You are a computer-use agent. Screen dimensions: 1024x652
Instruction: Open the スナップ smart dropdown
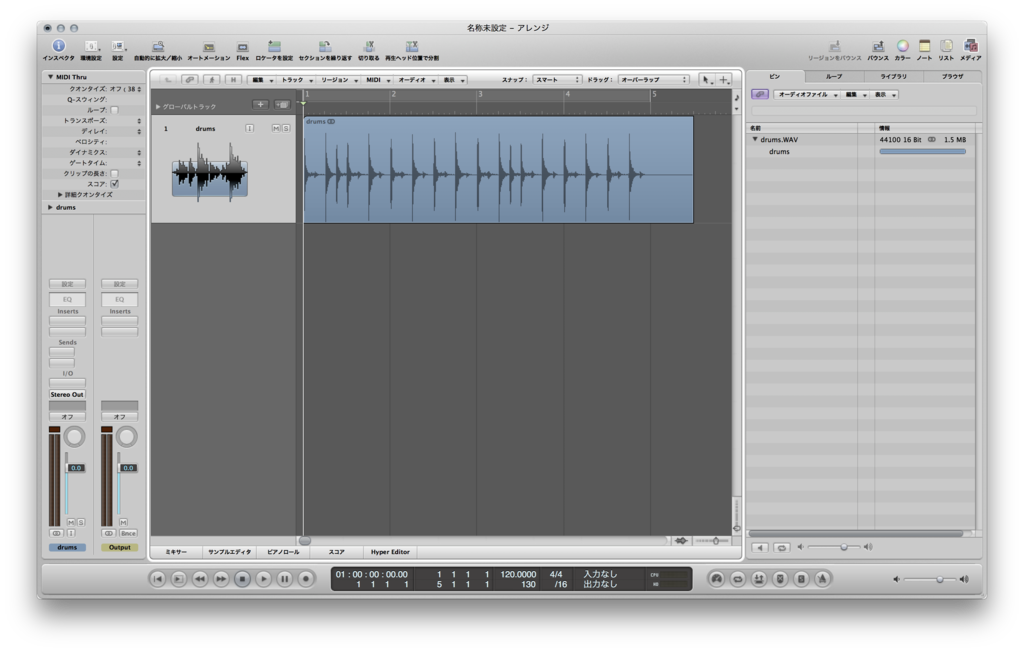pos(557,80)
